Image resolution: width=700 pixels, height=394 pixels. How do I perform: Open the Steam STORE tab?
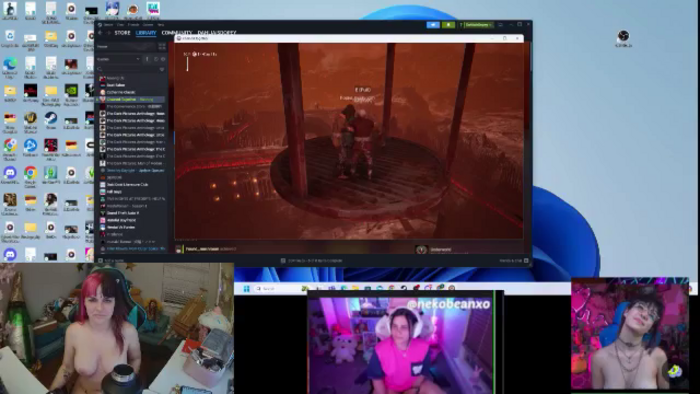tap(122, 33)
